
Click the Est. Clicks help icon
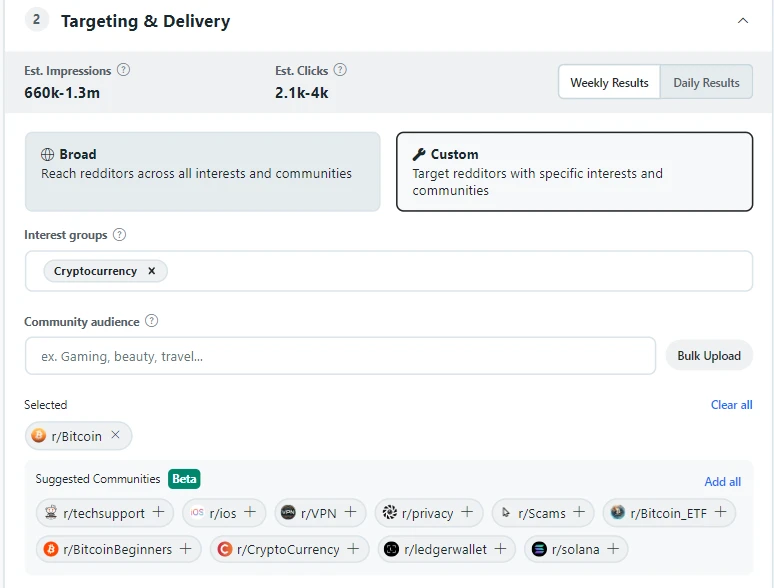tap(340, 70)
